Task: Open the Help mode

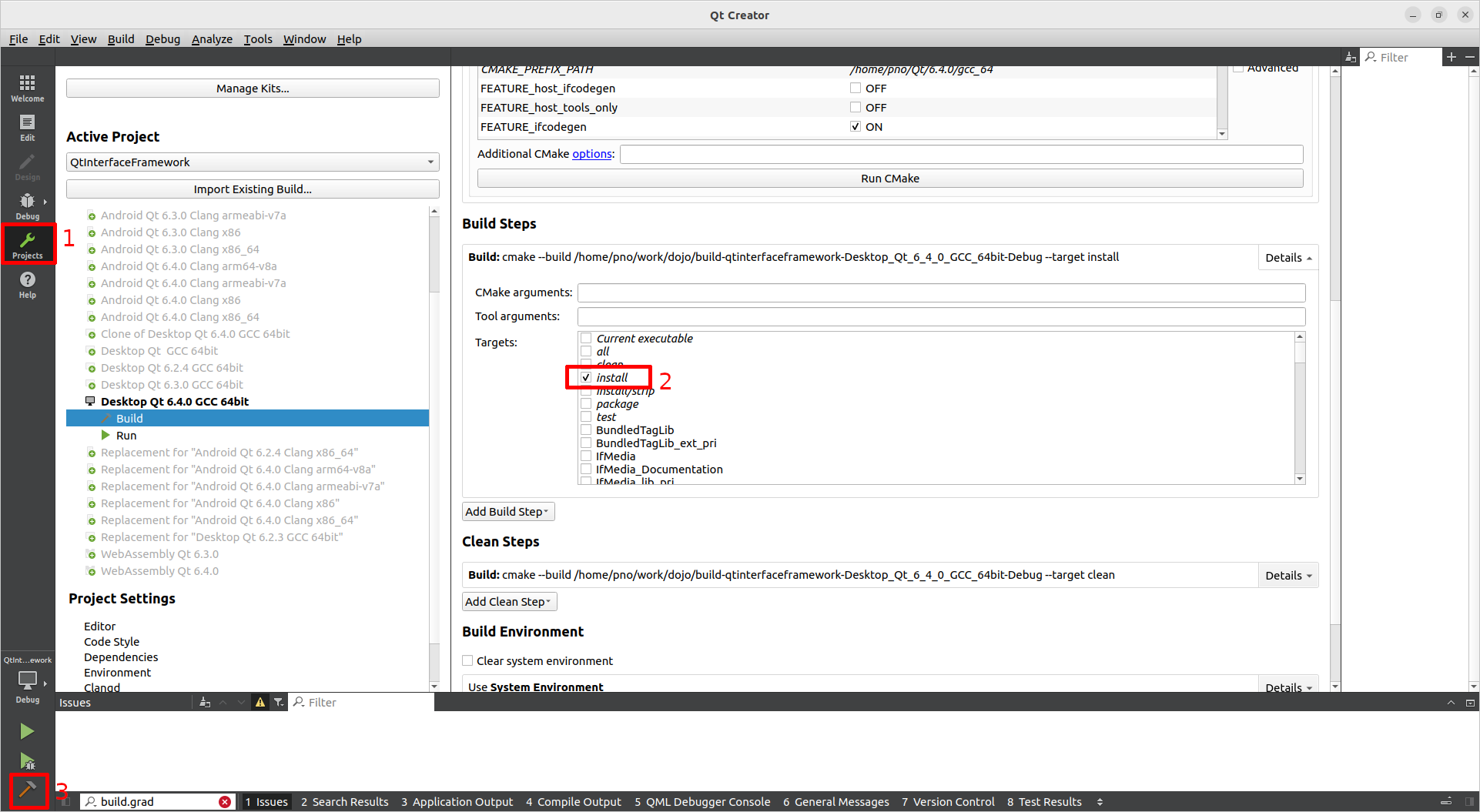Action: coord(28,285)
